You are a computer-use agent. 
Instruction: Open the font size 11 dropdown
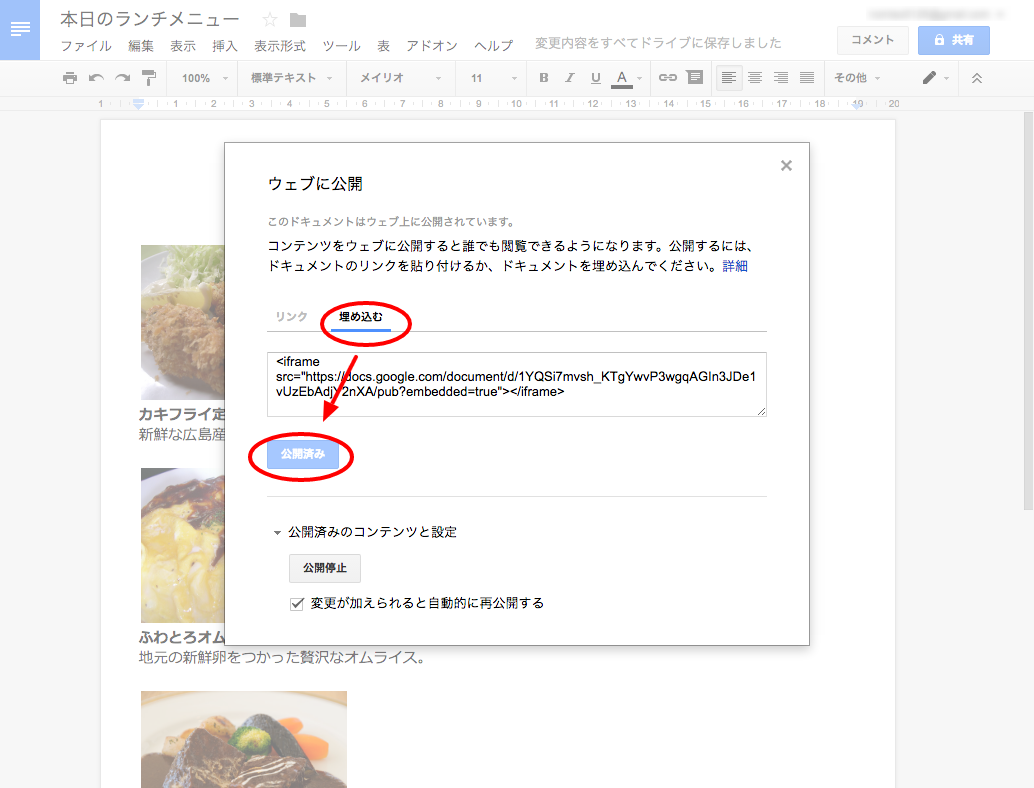[494, 78]
